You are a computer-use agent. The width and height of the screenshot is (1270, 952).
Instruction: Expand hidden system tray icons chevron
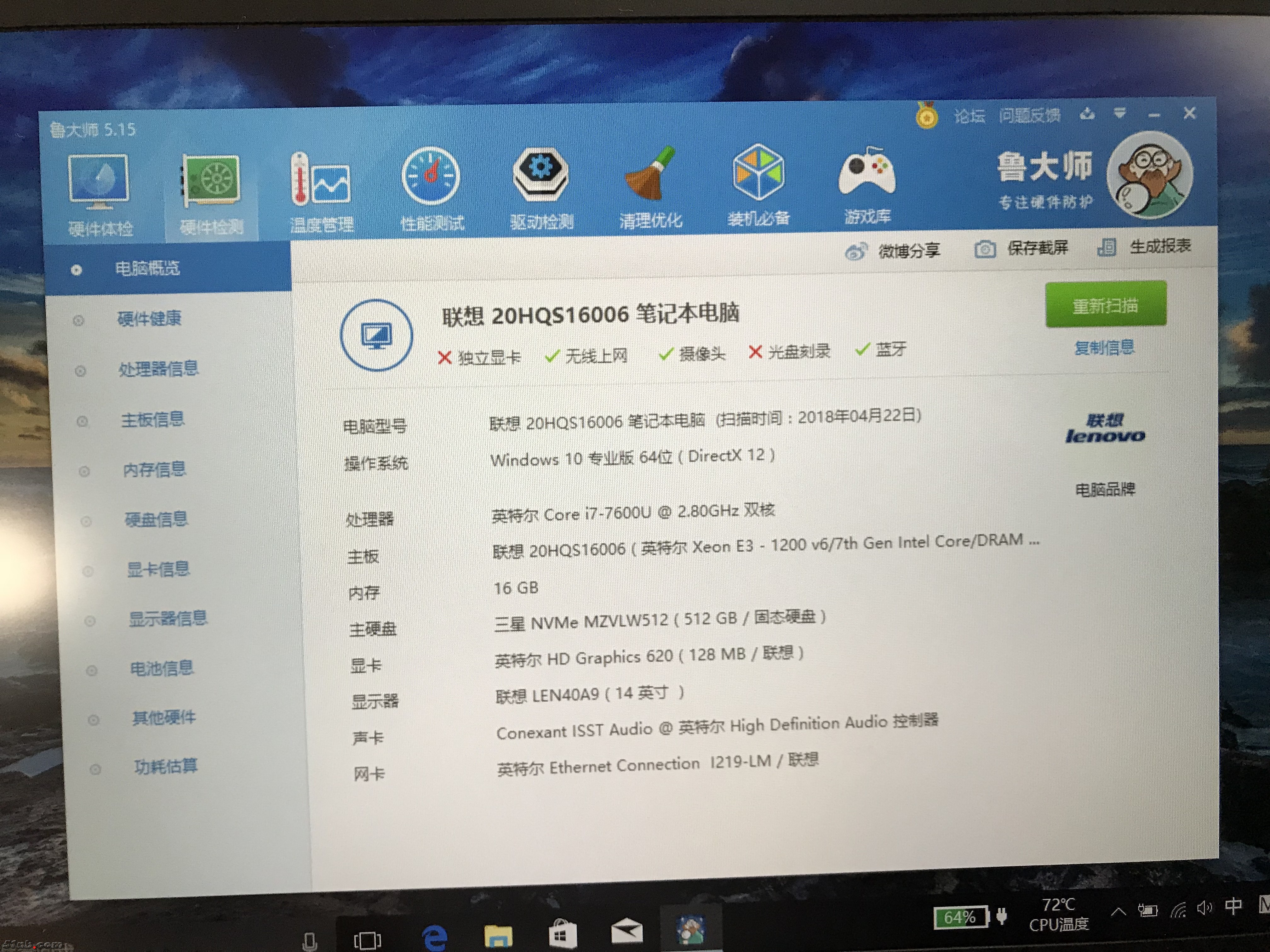[x=1118, y=911]
